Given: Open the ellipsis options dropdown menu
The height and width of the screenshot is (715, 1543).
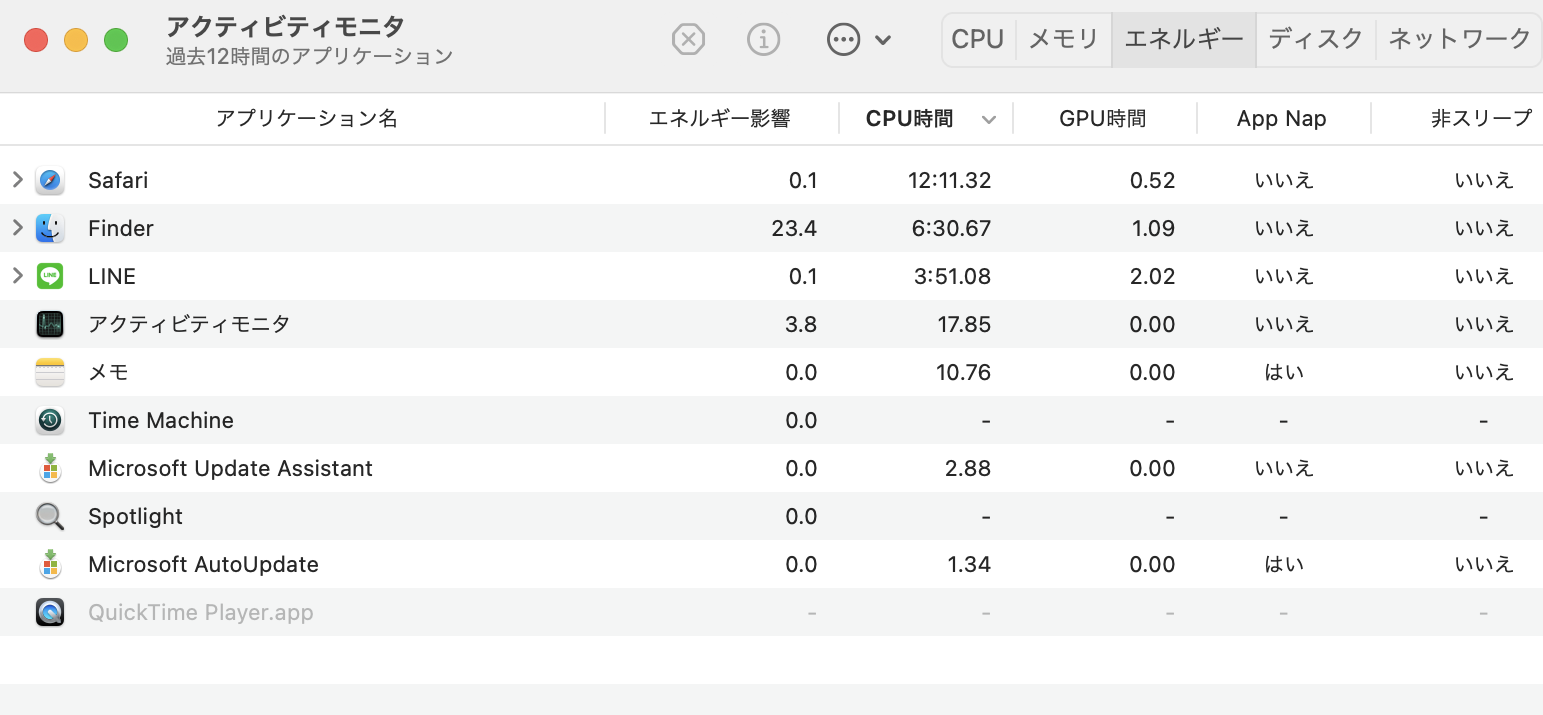Looking at the screenshot, I should 858,40.
